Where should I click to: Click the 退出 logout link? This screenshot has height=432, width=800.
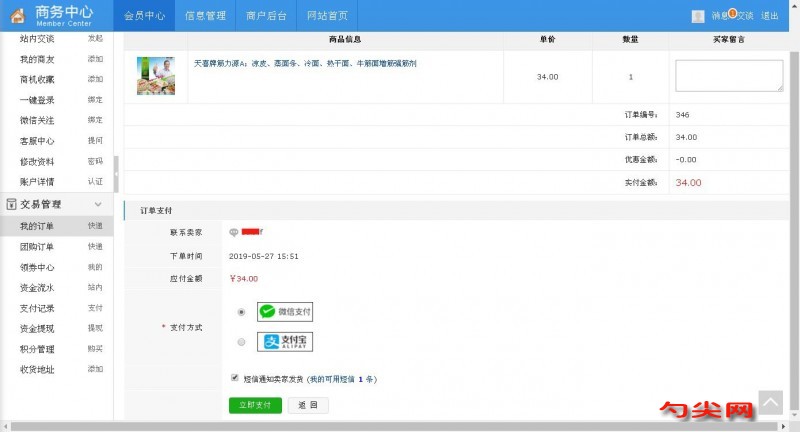tap(769, 16)
